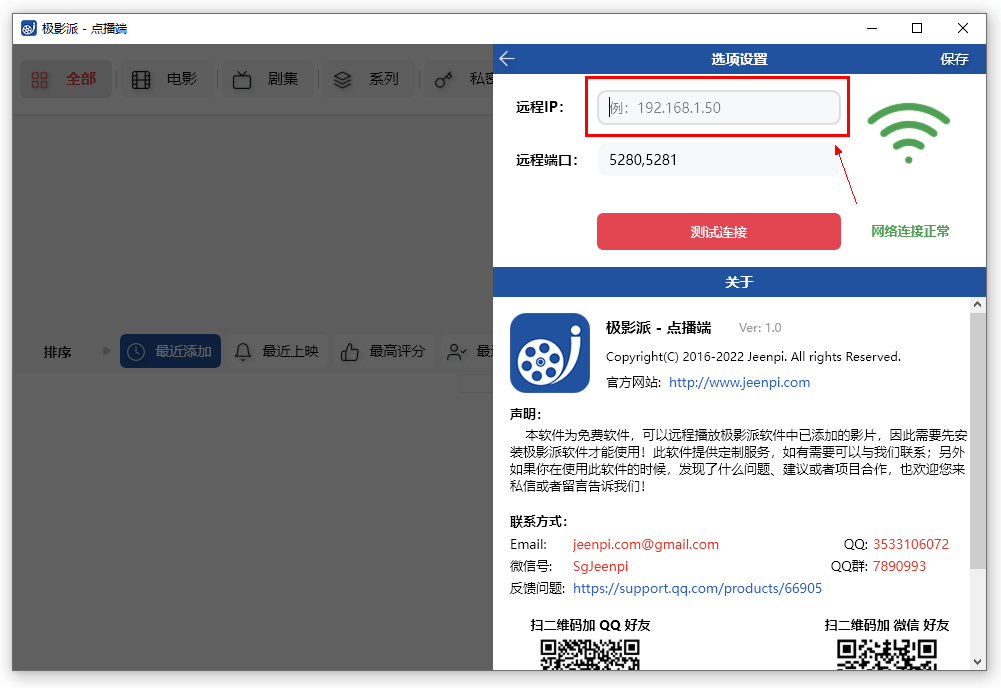Open the support.qq.com feedback link

[x=697, y=588]
